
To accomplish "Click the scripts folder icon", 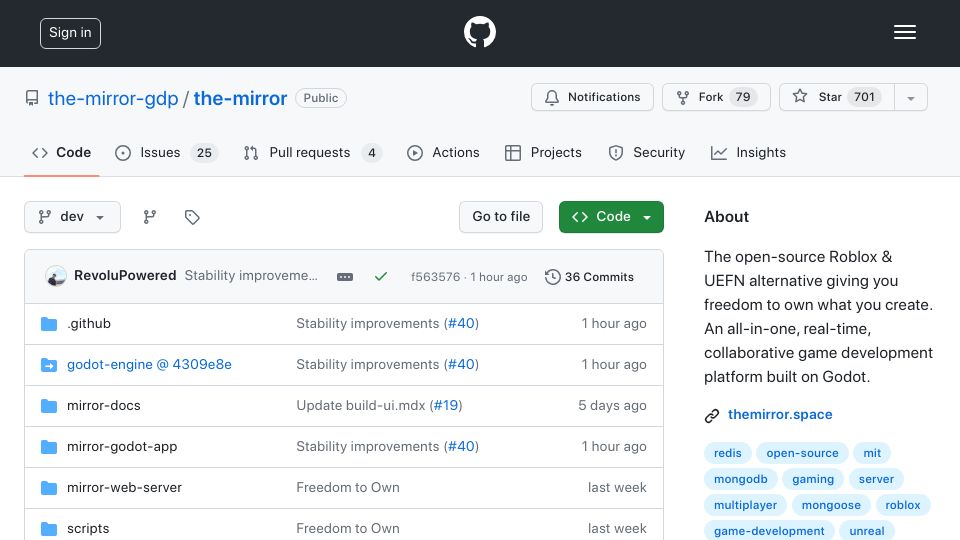I will 49,528.
